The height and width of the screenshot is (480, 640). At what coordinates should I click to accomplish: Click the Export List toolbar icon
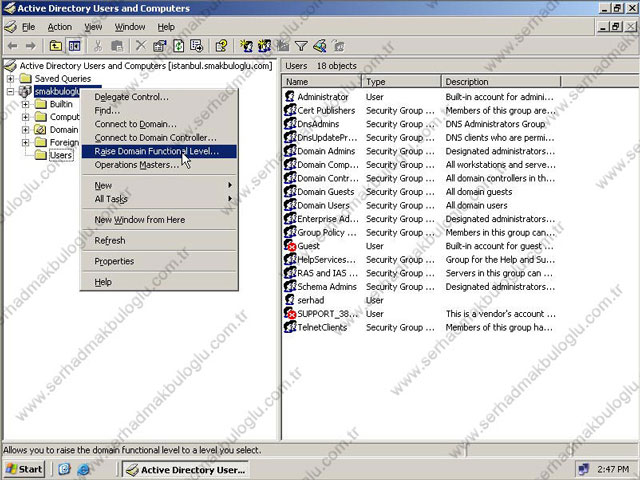coord(197,46)
